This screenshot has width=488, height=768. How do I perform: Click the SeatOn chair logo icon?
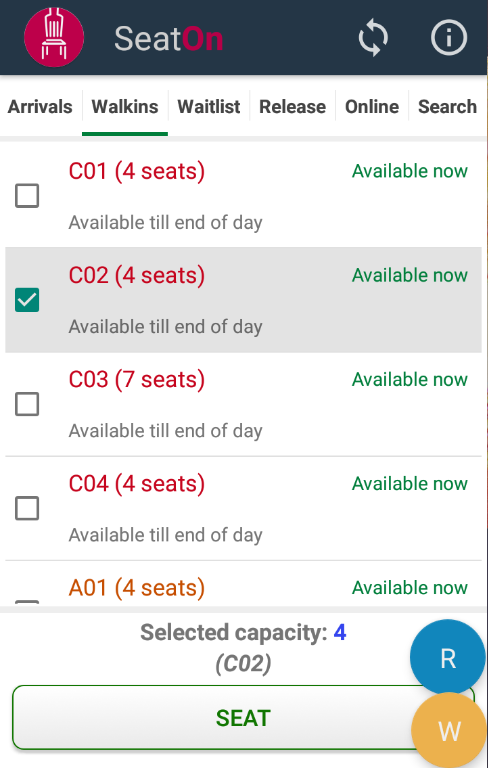pos(54,37)
